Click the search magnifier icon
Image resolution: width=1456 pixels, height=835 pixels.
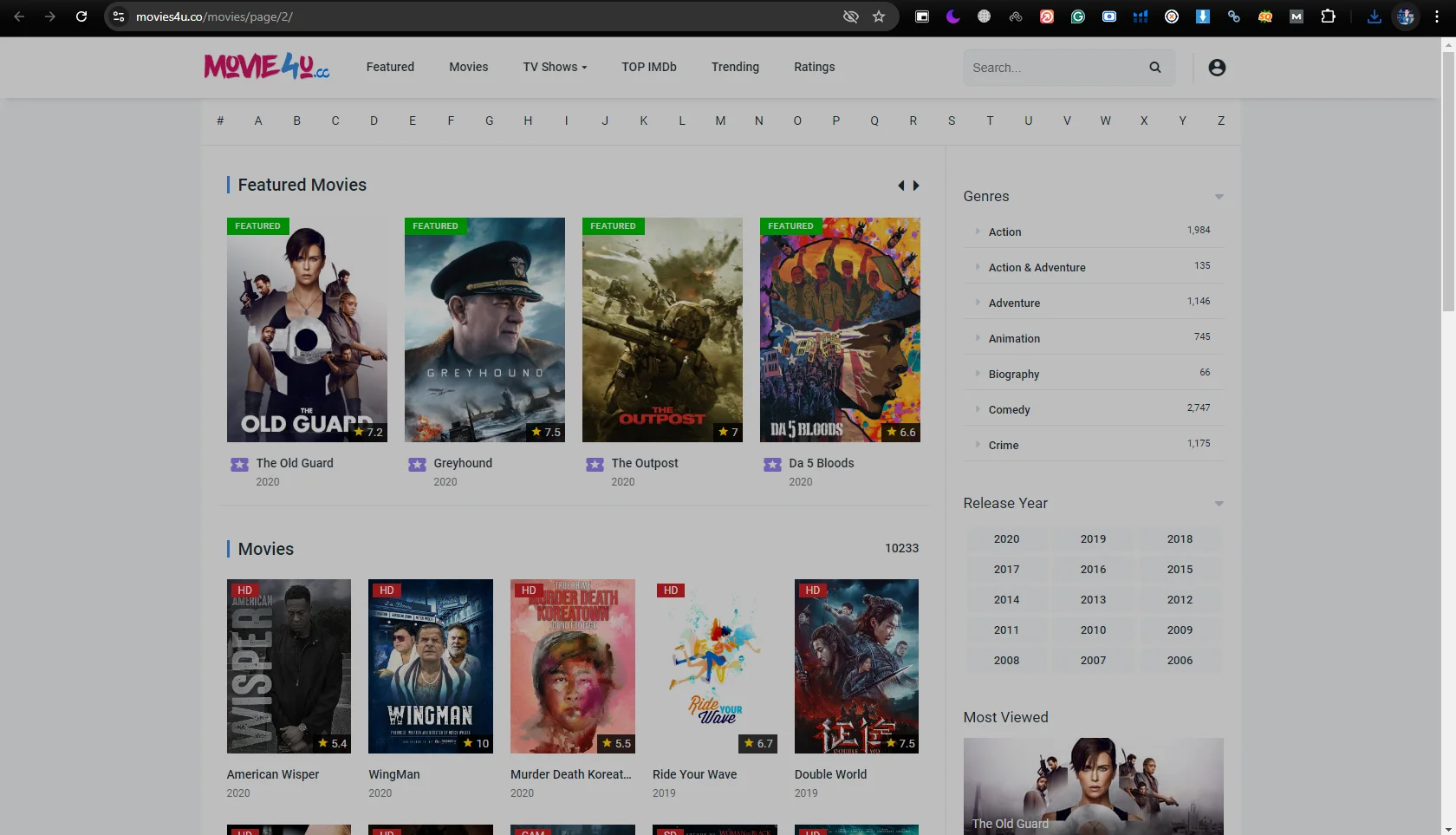1155,68
